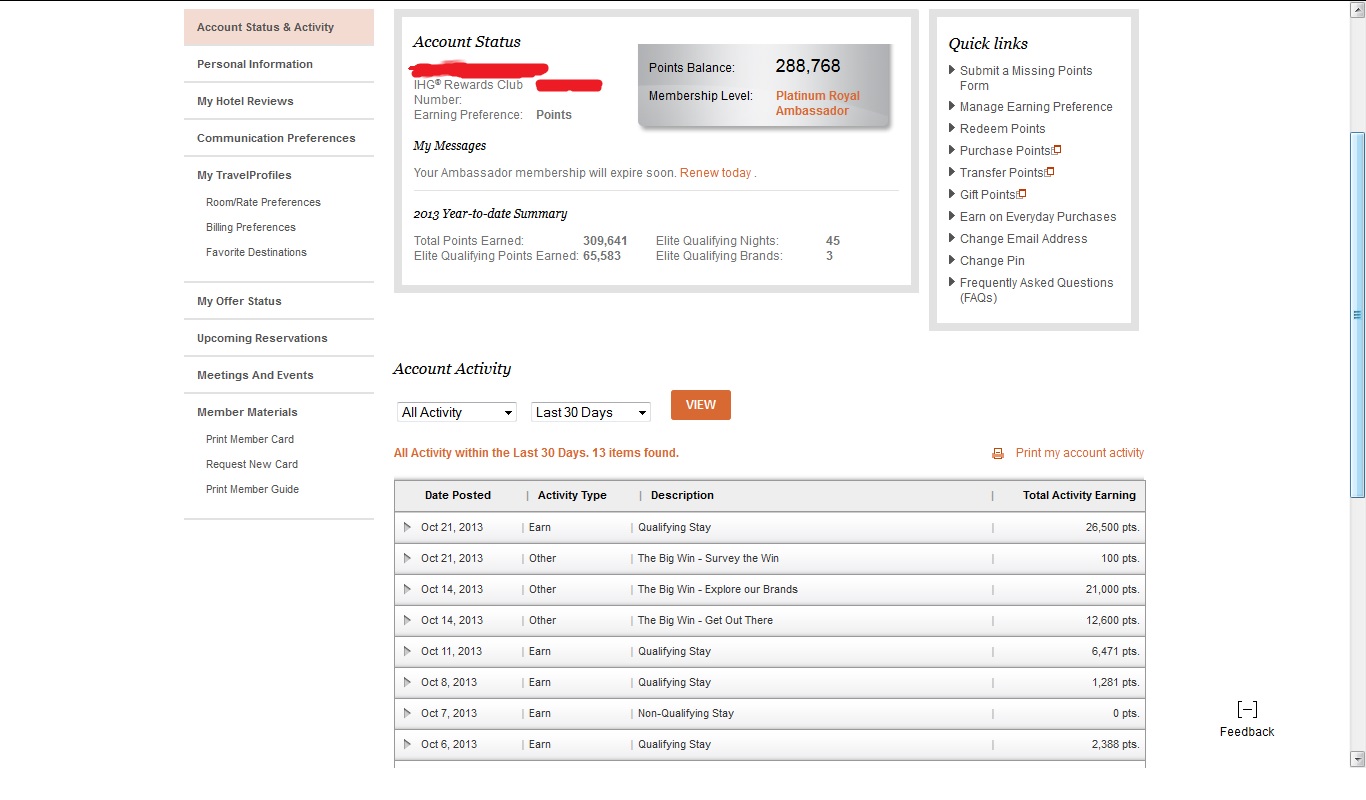Click the external link icon next to Transfer Points

click(x=1050, y=172)
